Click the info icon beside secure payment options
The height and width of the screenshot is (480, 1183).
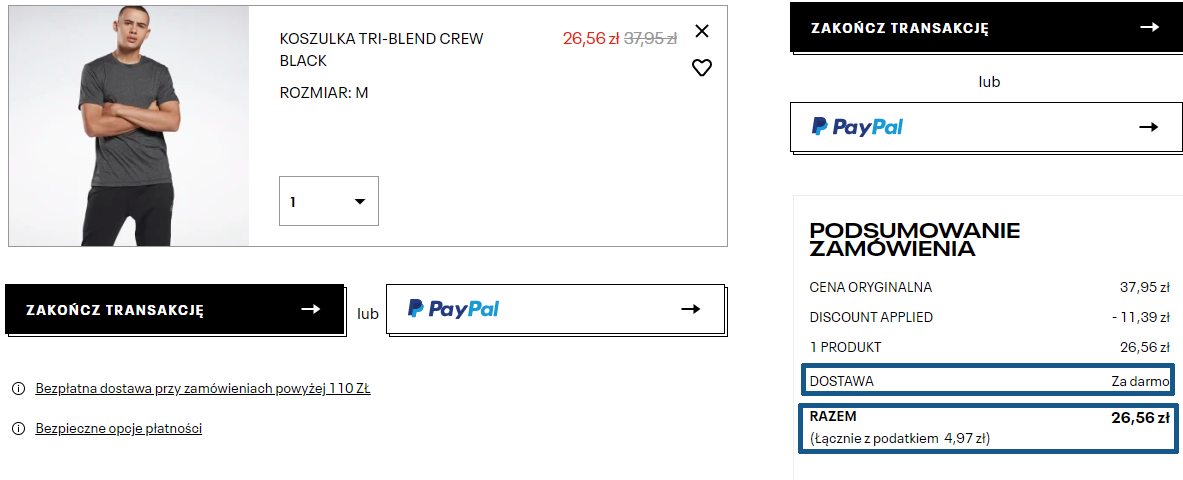18,429
